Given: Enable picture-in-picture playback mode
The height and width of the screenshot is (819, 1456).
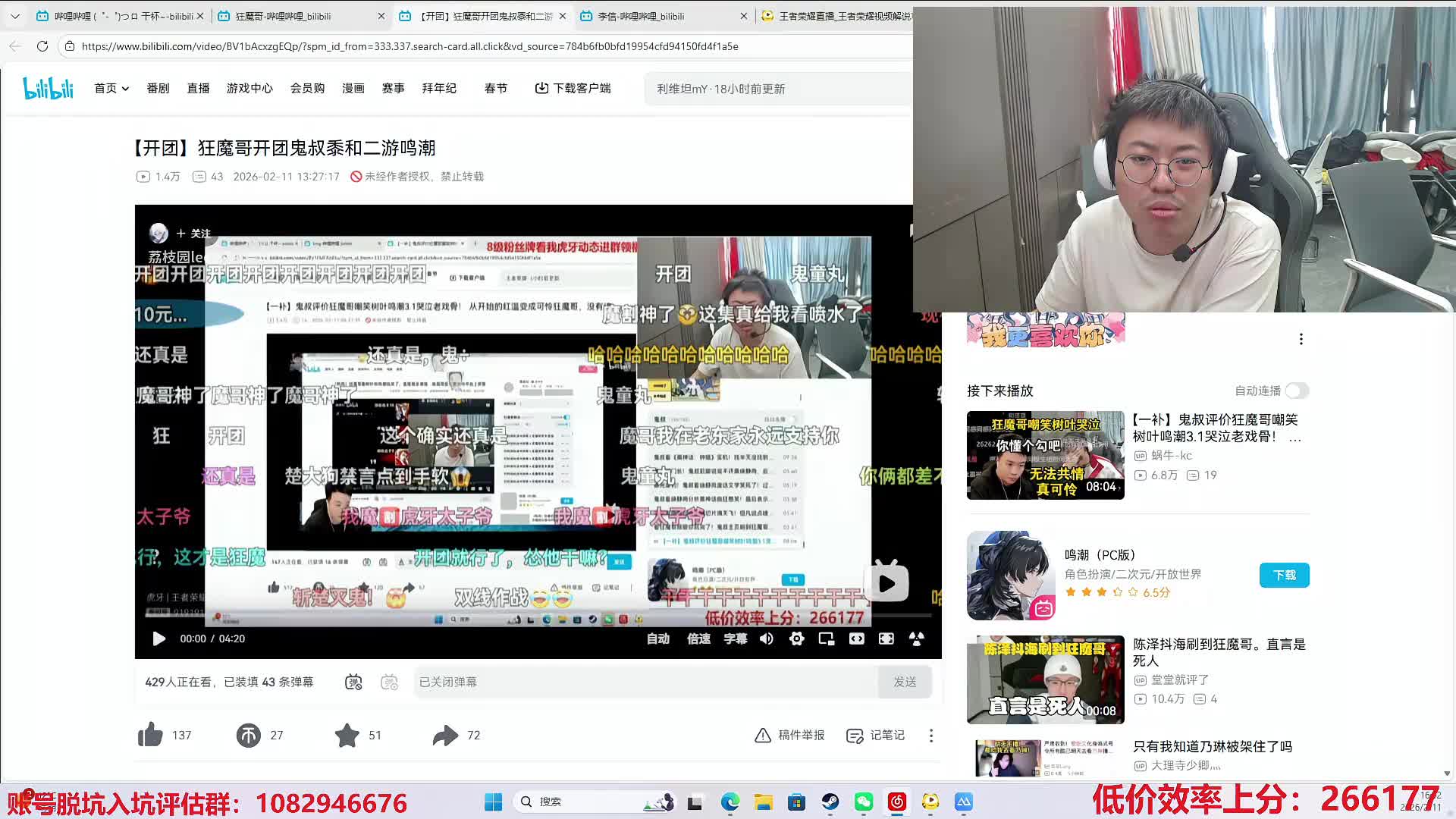Looking at the screenshot, I should tap(827, 639).
